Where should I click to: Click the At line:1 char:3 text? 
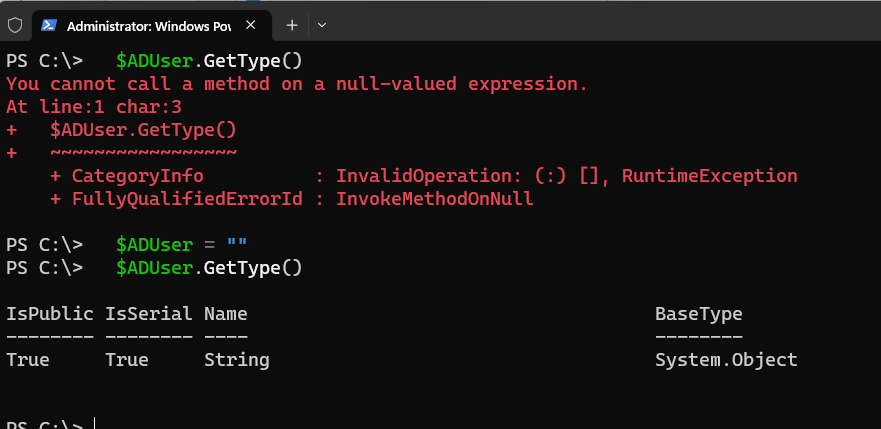94,107
